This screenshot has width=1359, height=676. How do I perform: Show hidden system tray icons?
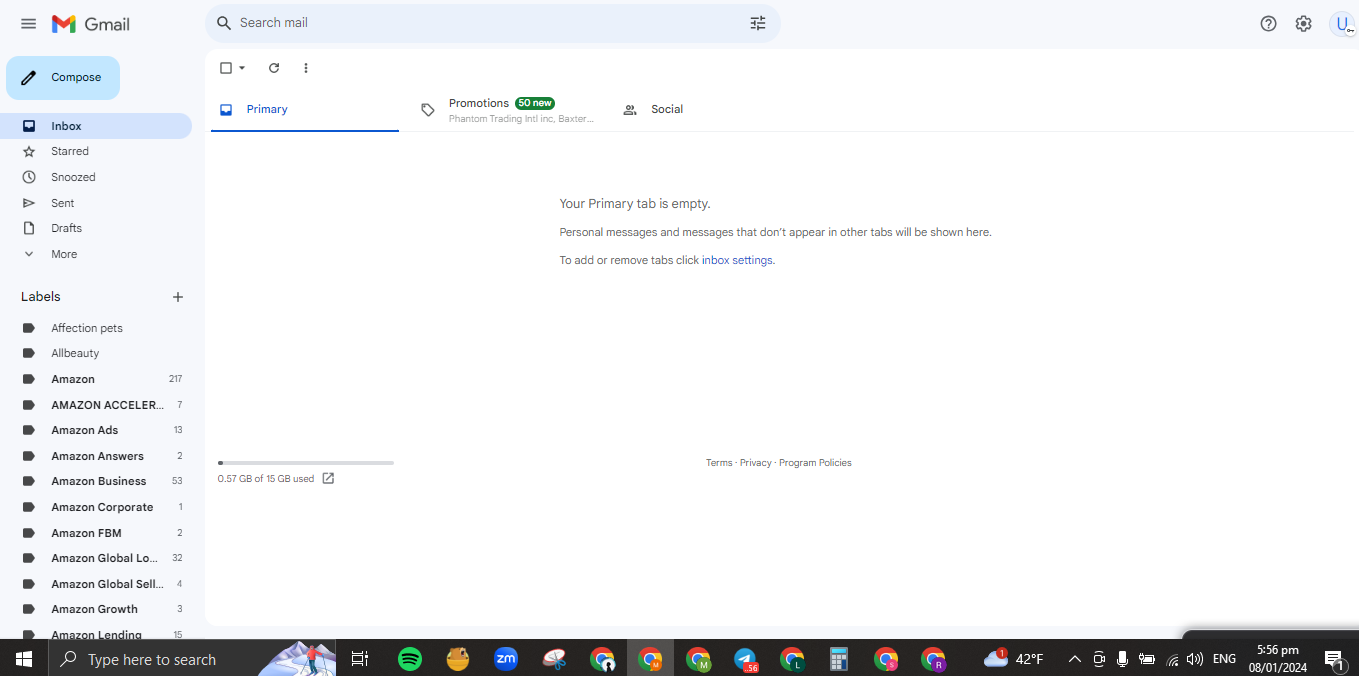[x=1075, y=659]
